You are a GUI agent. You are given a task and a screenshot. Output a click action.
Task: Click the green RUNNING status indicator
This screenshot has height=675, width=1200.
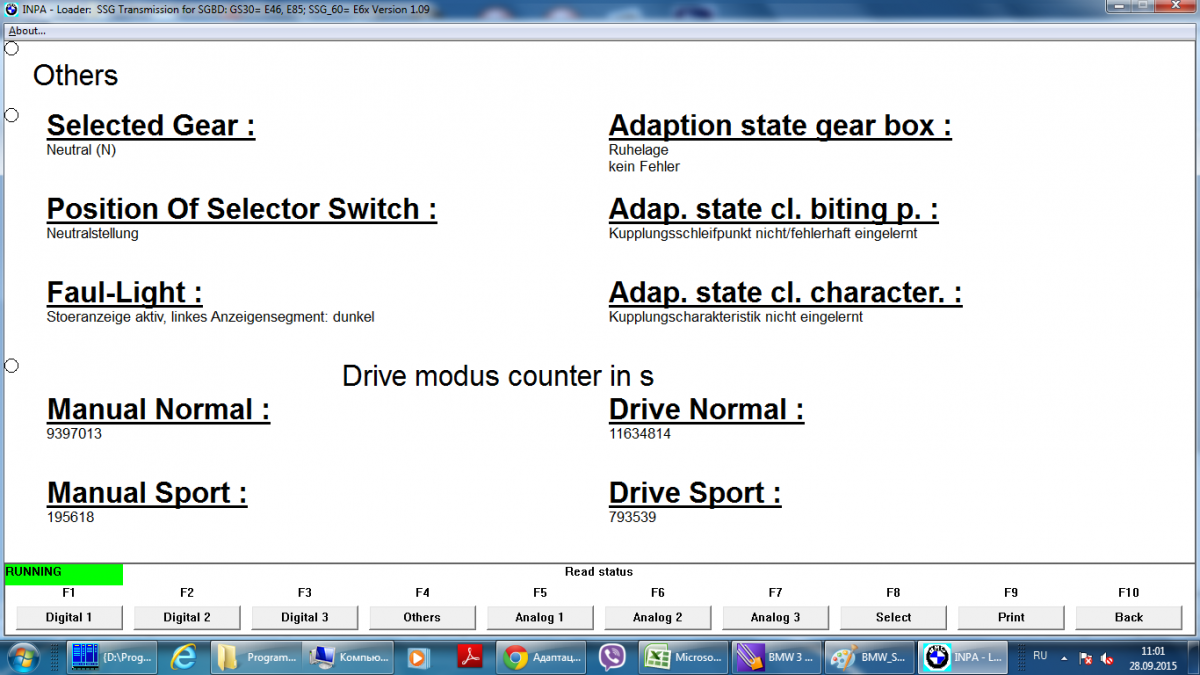coord(64,573)
